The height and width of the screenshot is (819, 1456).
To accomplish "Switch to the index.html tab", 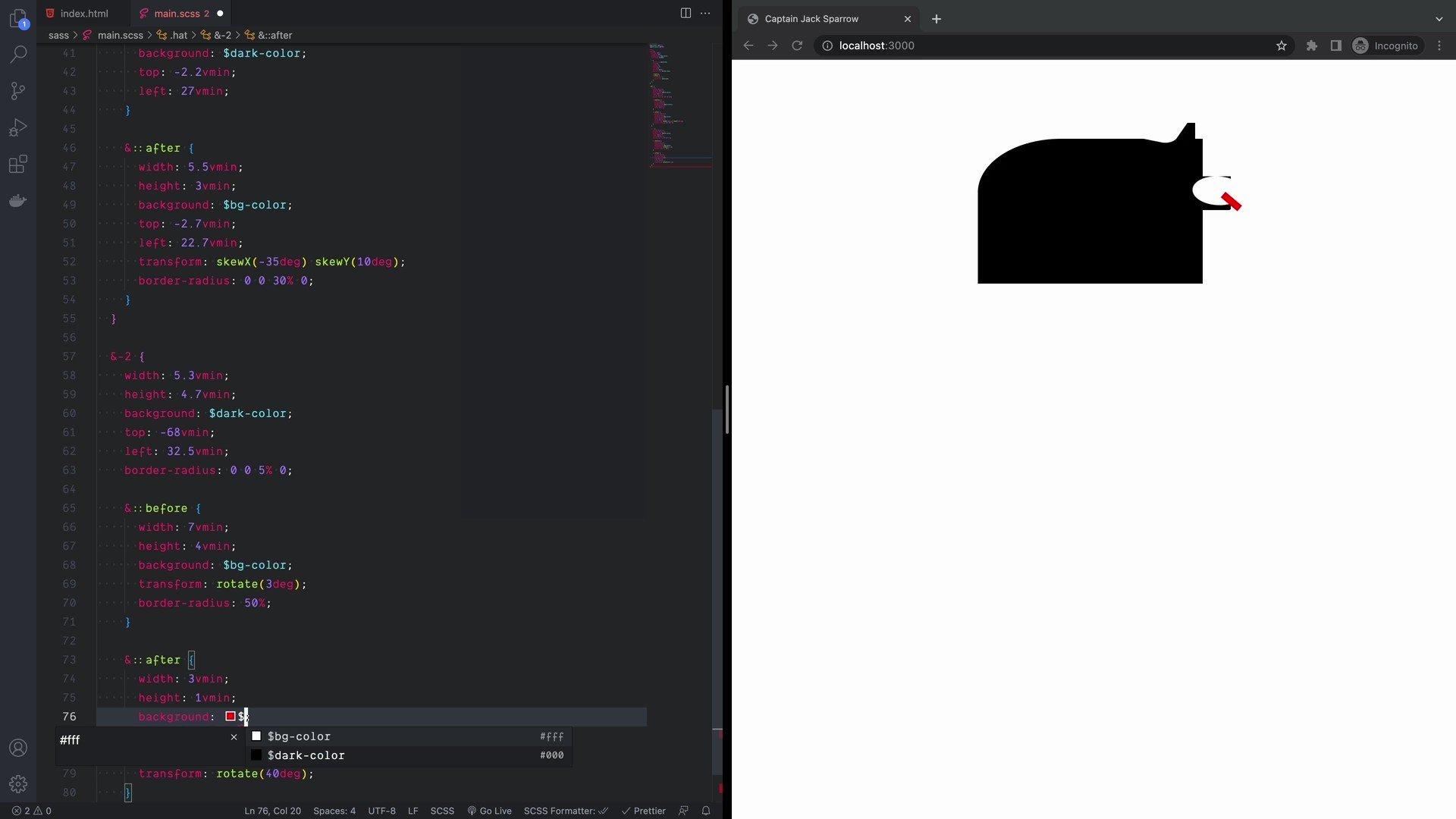I will click(x=77, y=14).
